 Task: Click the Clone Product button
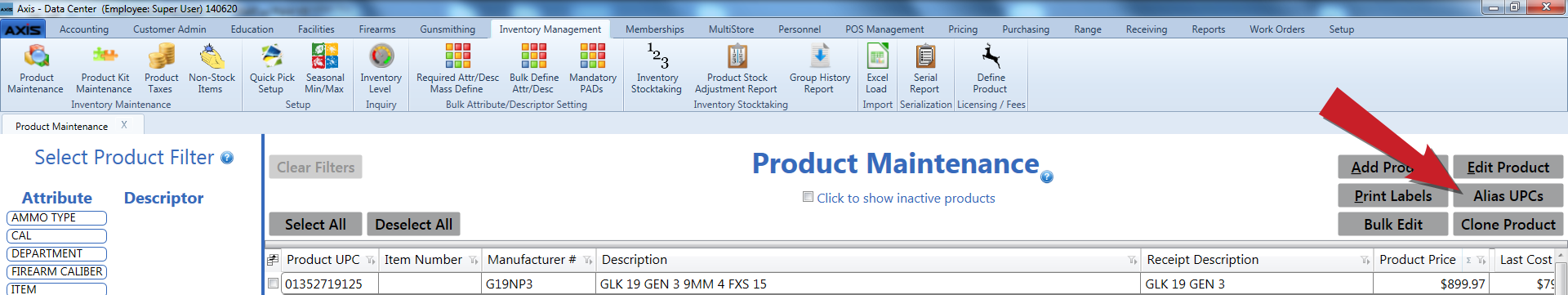pyautogui.click(x=1508, y=224)
